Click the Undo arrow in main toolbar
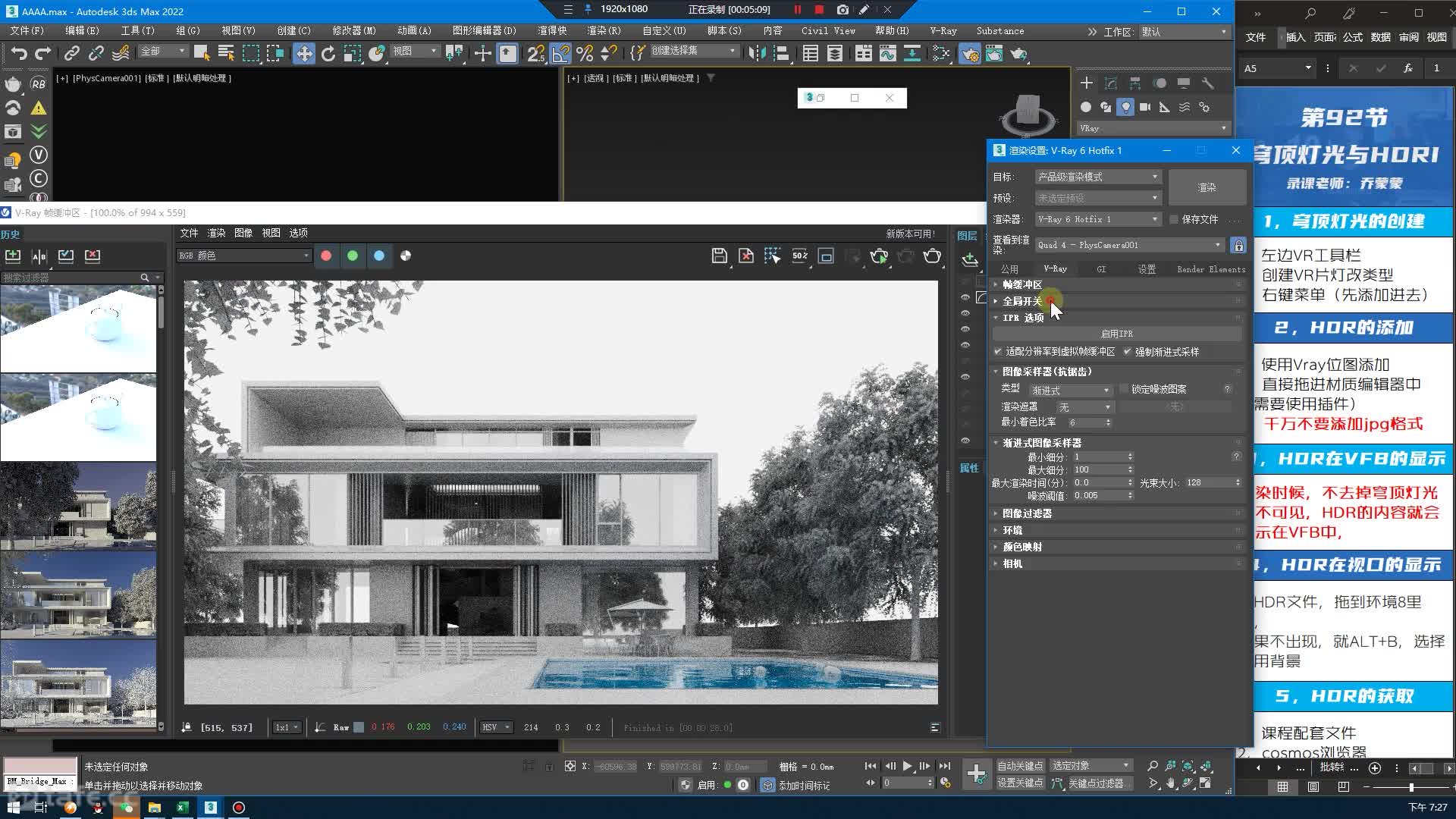 coord(19,53)
